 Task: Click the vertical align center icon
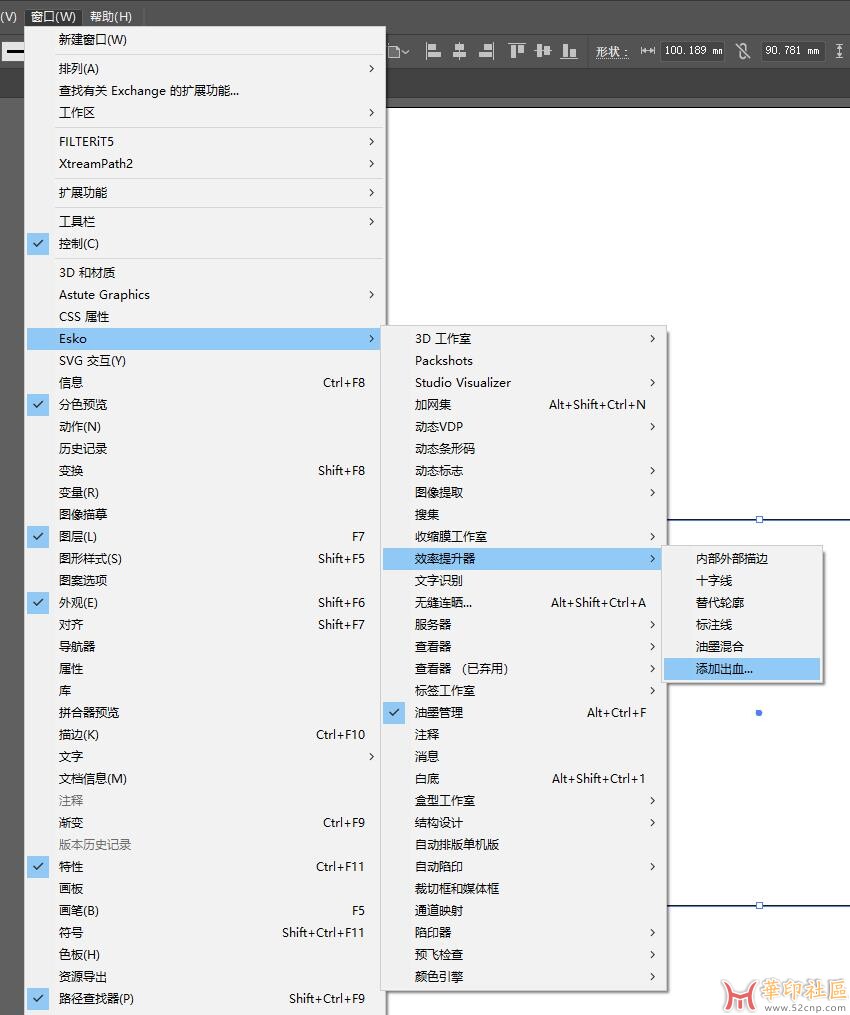click(543, 50)
